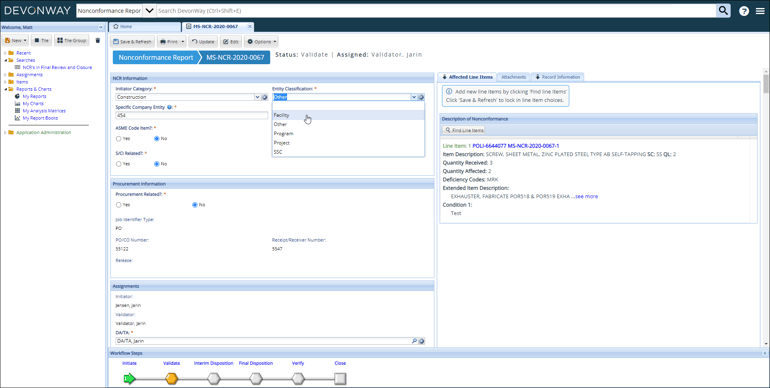The width and height of the screenshot is (770, 388).
Task: Click the Specific Company Entity help icon
Action: coord(169,107)
